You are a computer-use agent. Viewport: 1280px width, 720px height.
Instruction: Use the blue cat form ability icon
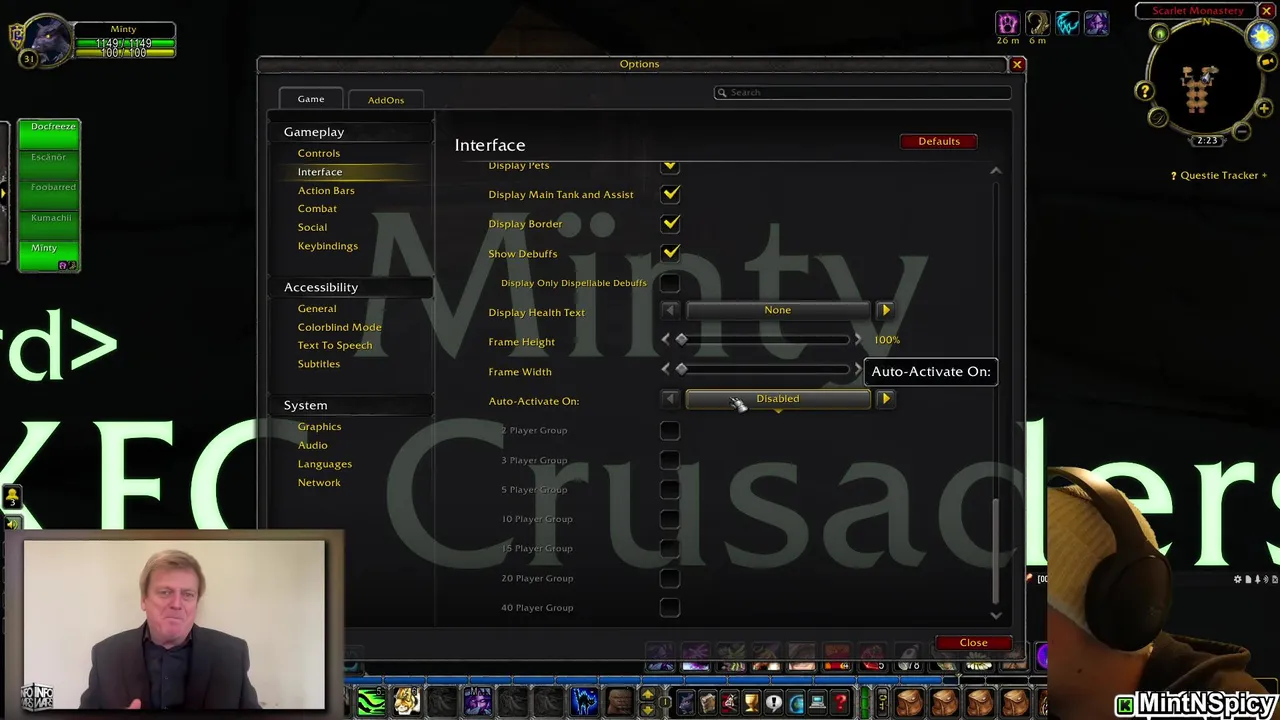click(583, 702)
